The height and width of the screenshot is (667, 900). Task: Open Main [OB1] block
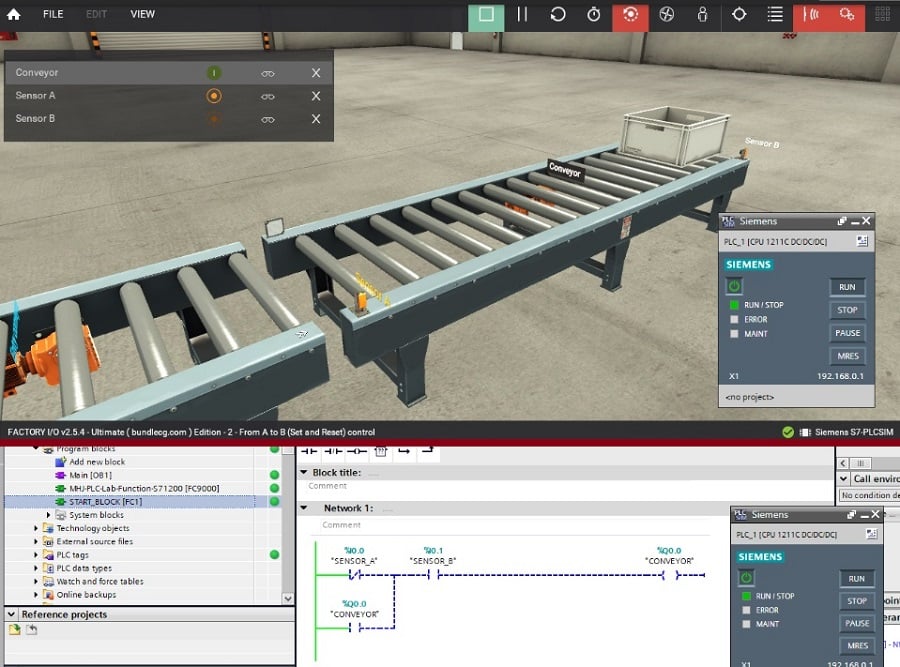(x=90, y=475)
